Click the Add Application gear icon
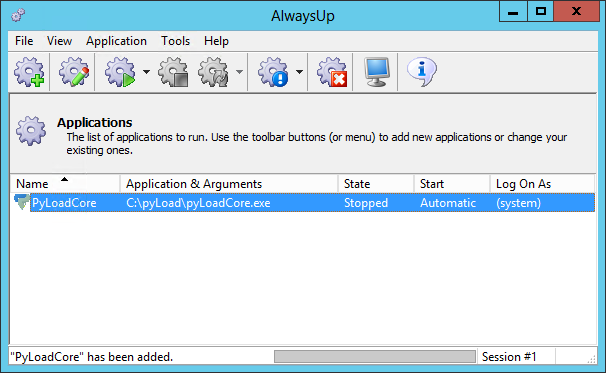Image resolution: width=606 pixels, height=373 pixels. tap(29, 72)
